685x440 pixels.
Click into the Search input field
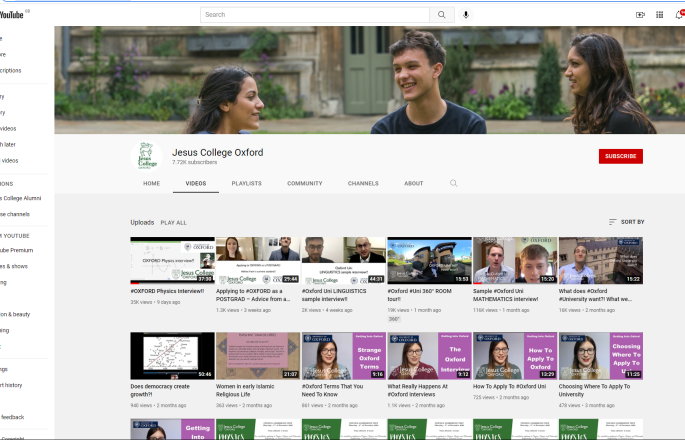[314, 15]
